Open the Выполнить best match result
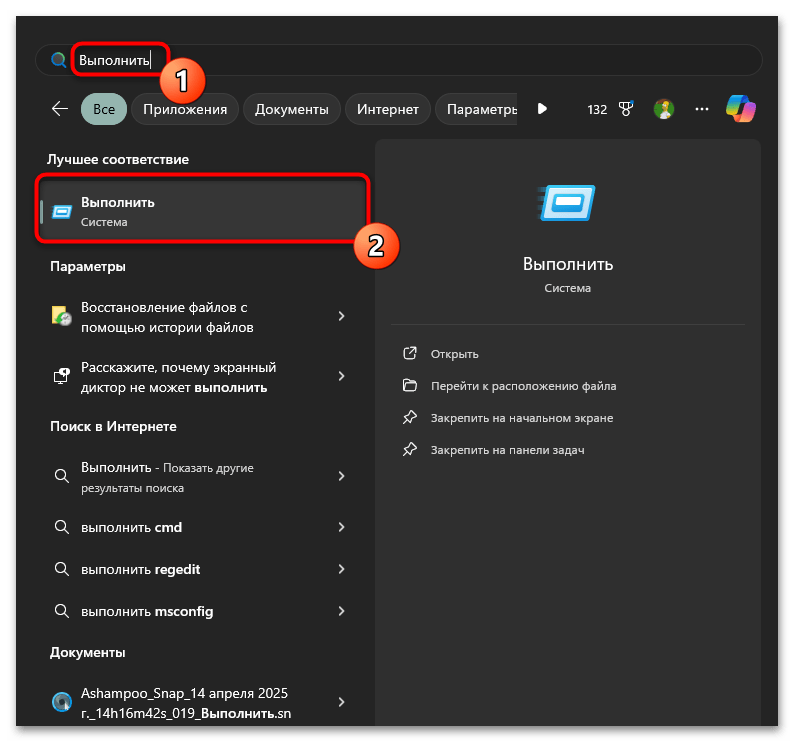 point(203,211)
